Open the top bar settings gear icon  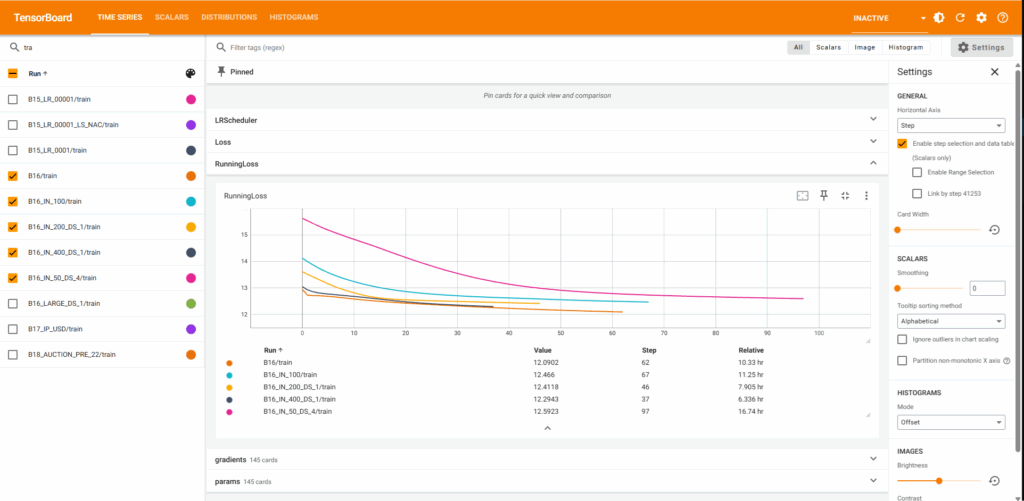[x=981, y=18]
